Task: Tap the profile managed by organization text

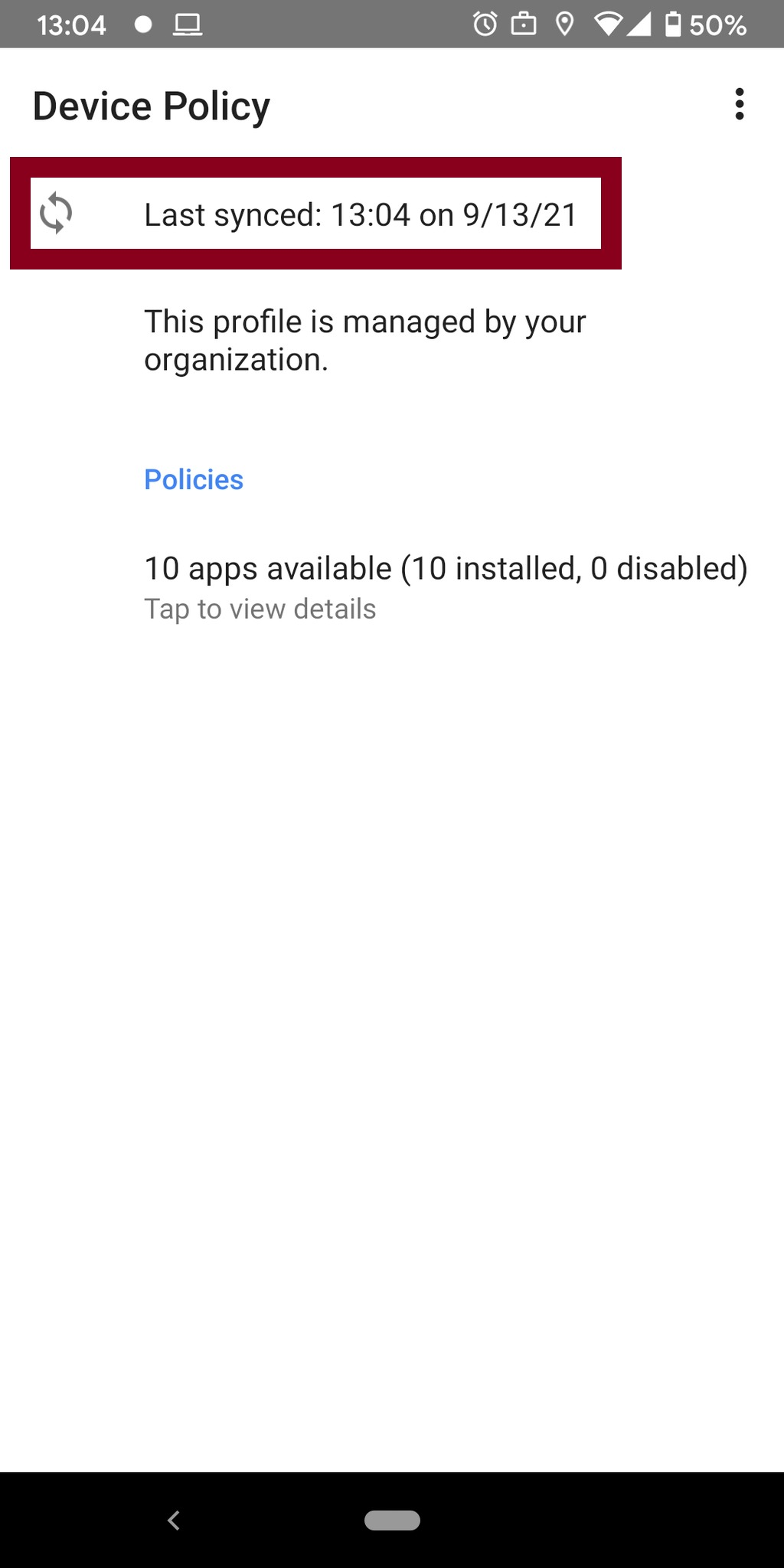Action: coord(365,341)
